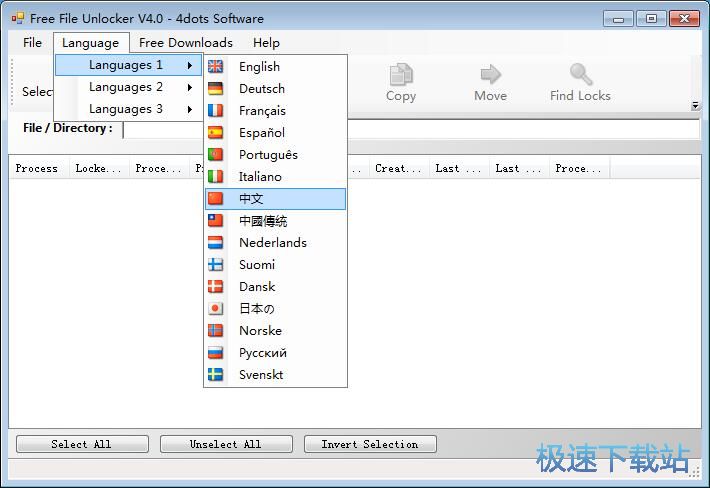Click the Creat... column header
This screenshot has height=488, width=710.
coord(399,168)
